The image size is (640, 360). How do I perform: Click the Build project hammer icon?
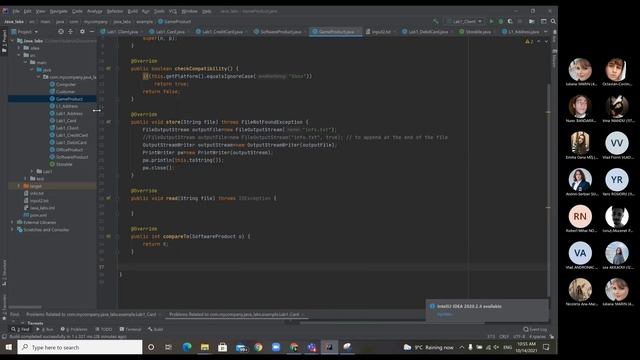[x=436, y=21]
